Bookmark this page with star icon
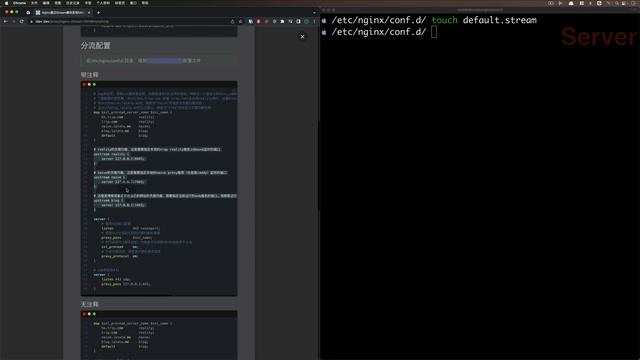 [240, 21]
